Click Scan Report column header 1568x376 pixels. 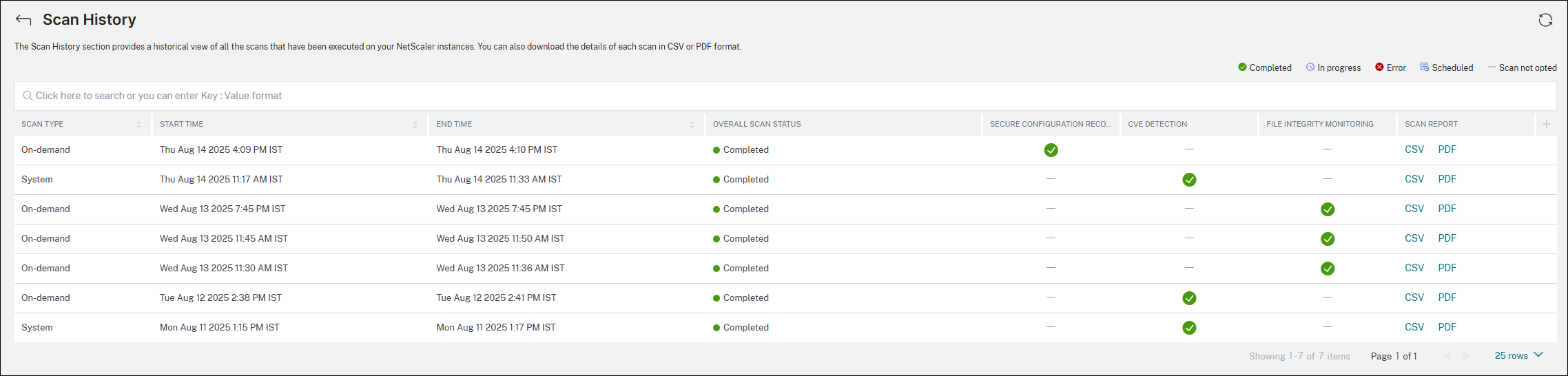coord(1431,124)
